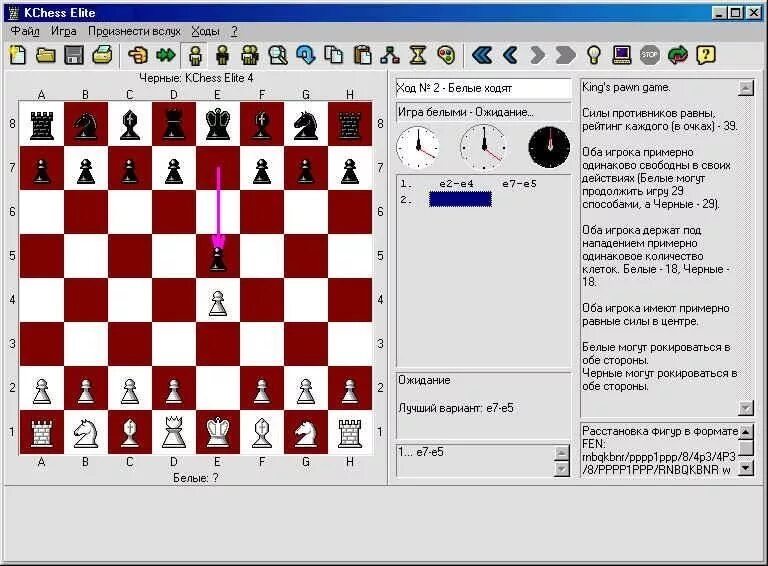
Task: Open the Произнести вслух menu
Action: pyautogui.click(x=134, y=31)
